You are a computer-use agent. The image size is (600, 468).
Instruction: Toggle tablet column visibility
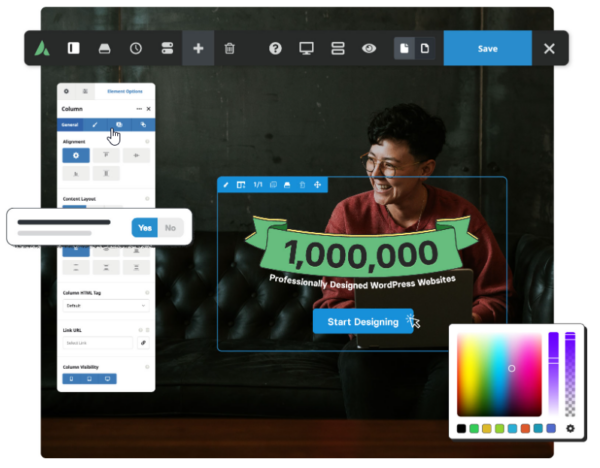click(x=89, y=379)
